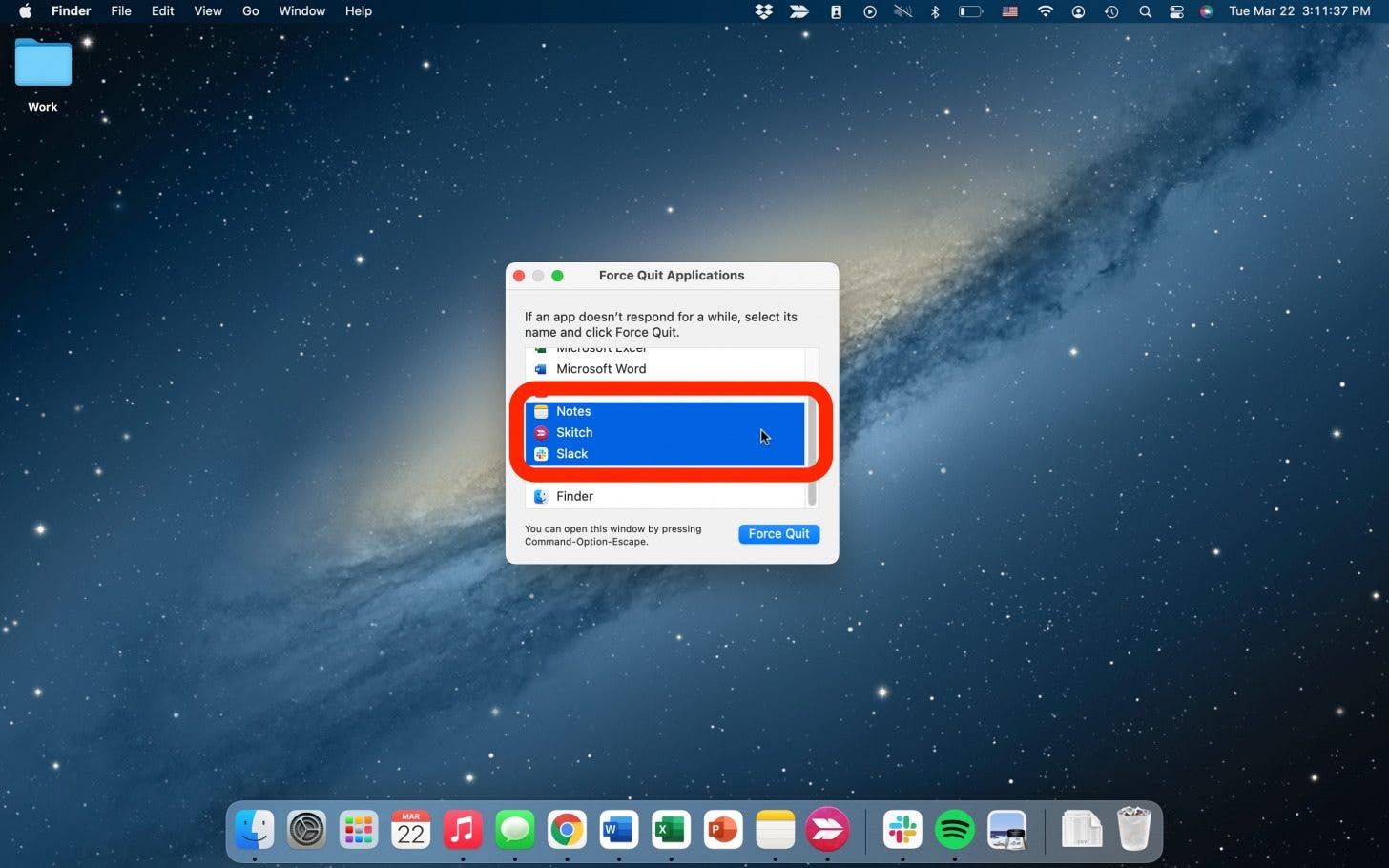Open the Window menu in the menu bar

click(x=301, y=11)
